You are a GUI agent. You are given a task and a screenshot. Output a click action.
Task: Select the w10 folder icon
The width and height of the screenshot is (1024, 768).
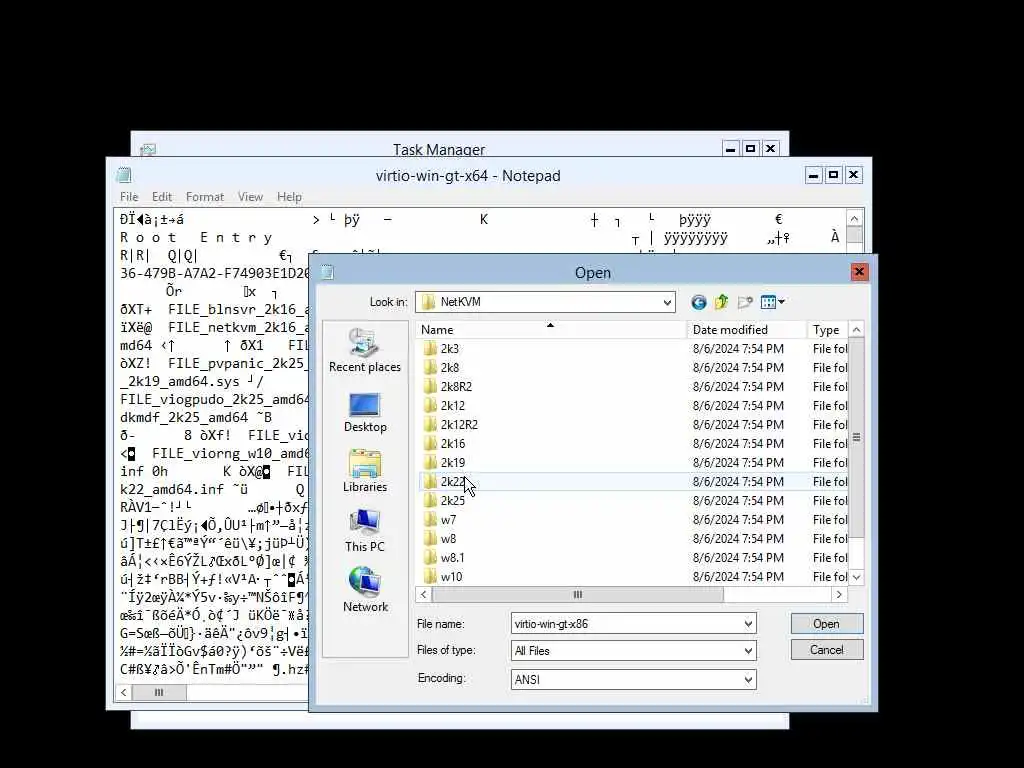pos(430,577)
